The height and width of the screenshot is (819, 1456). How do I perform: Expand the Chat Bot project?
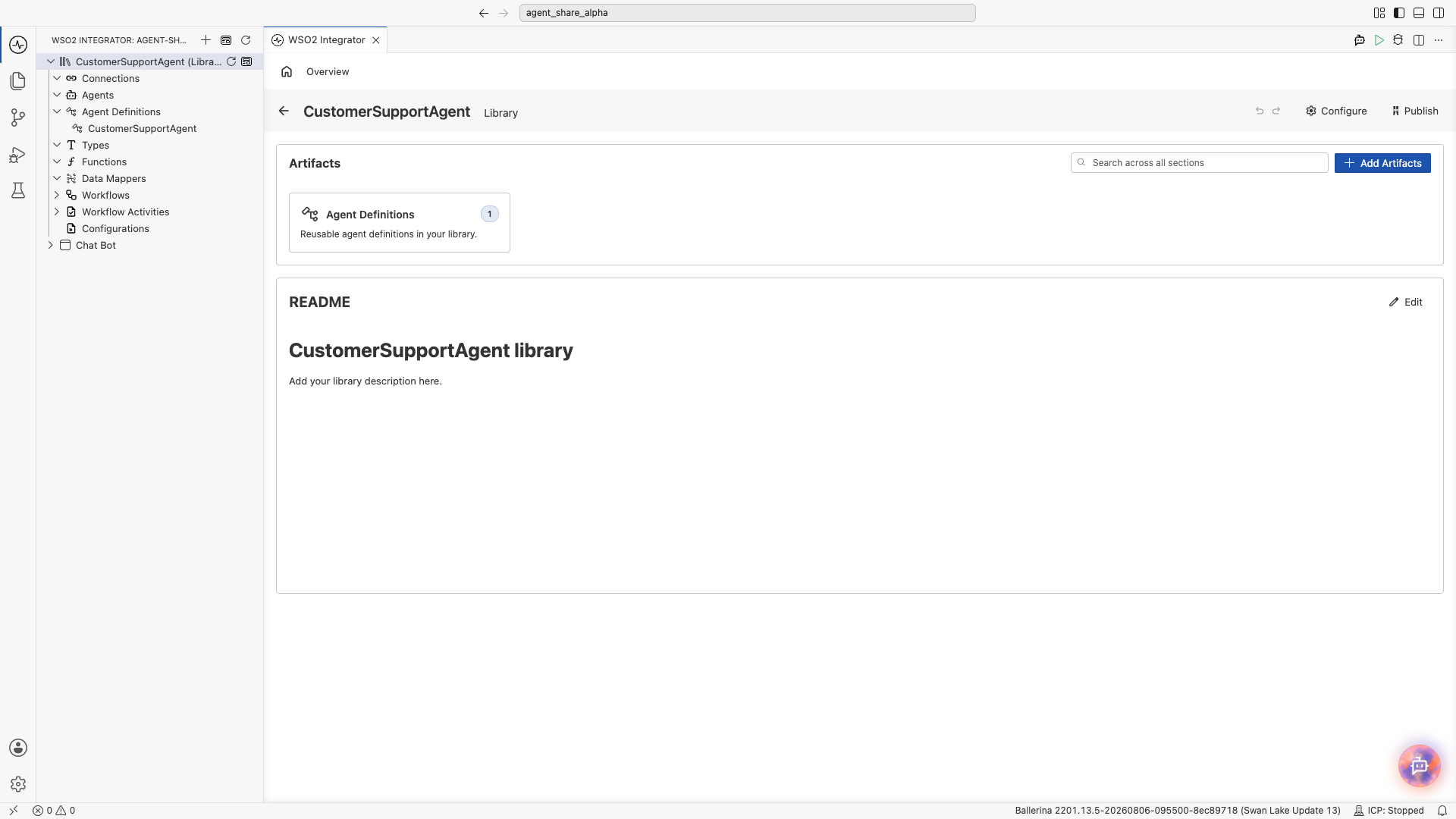click(51, 245)
